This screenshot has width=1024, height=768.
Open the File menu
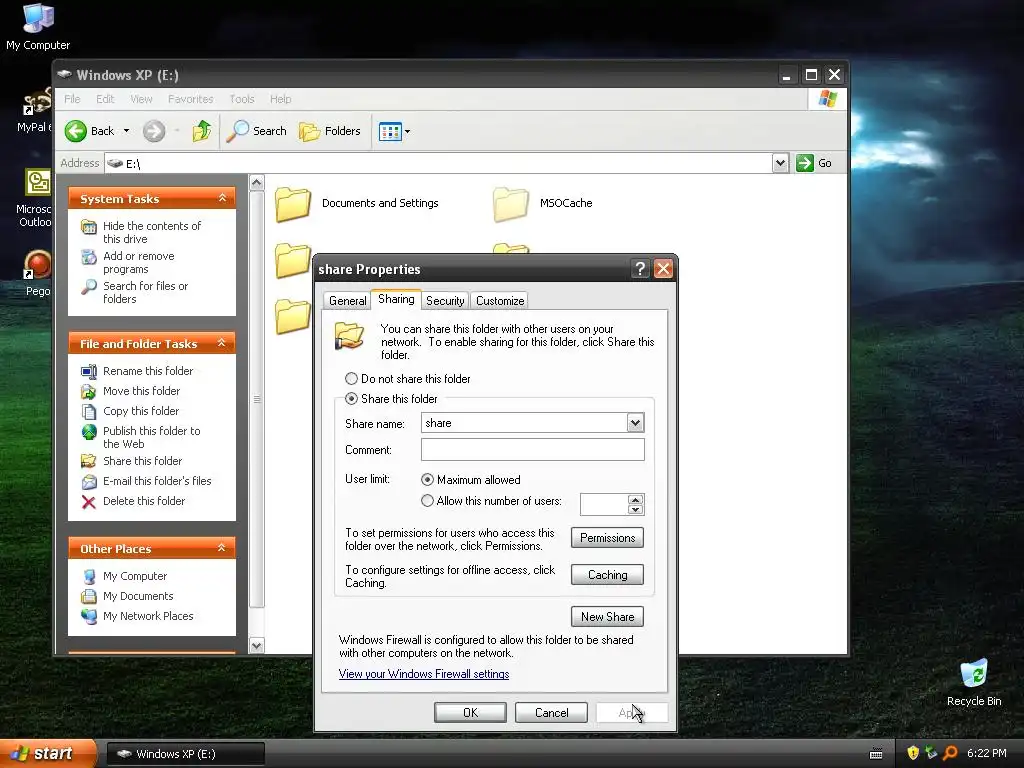click(x=72, y=99)
